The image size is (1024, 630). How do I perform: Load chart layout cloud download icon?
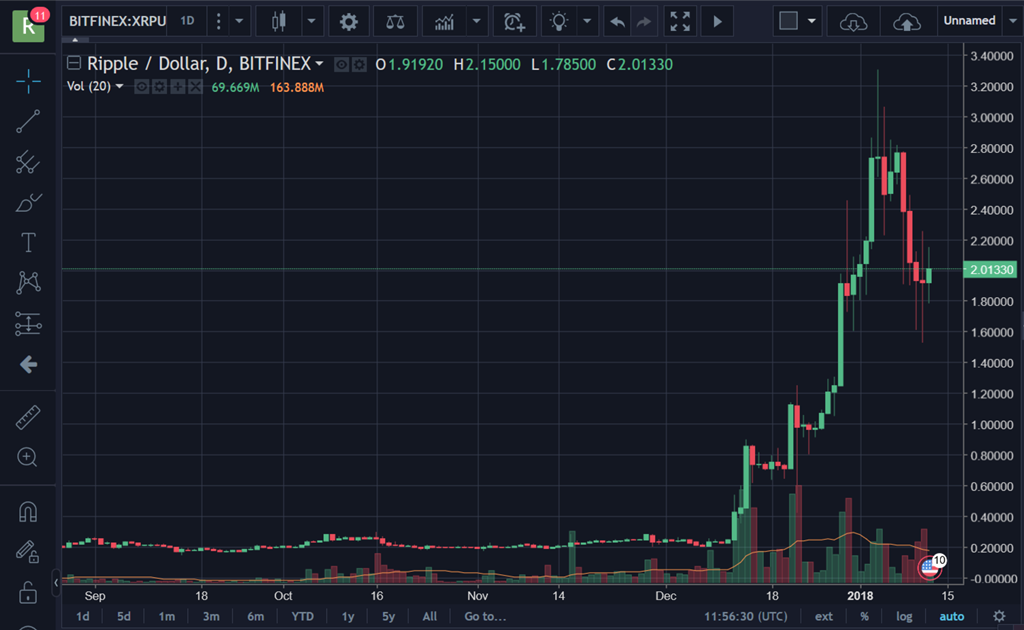click(x=853, y=22)
